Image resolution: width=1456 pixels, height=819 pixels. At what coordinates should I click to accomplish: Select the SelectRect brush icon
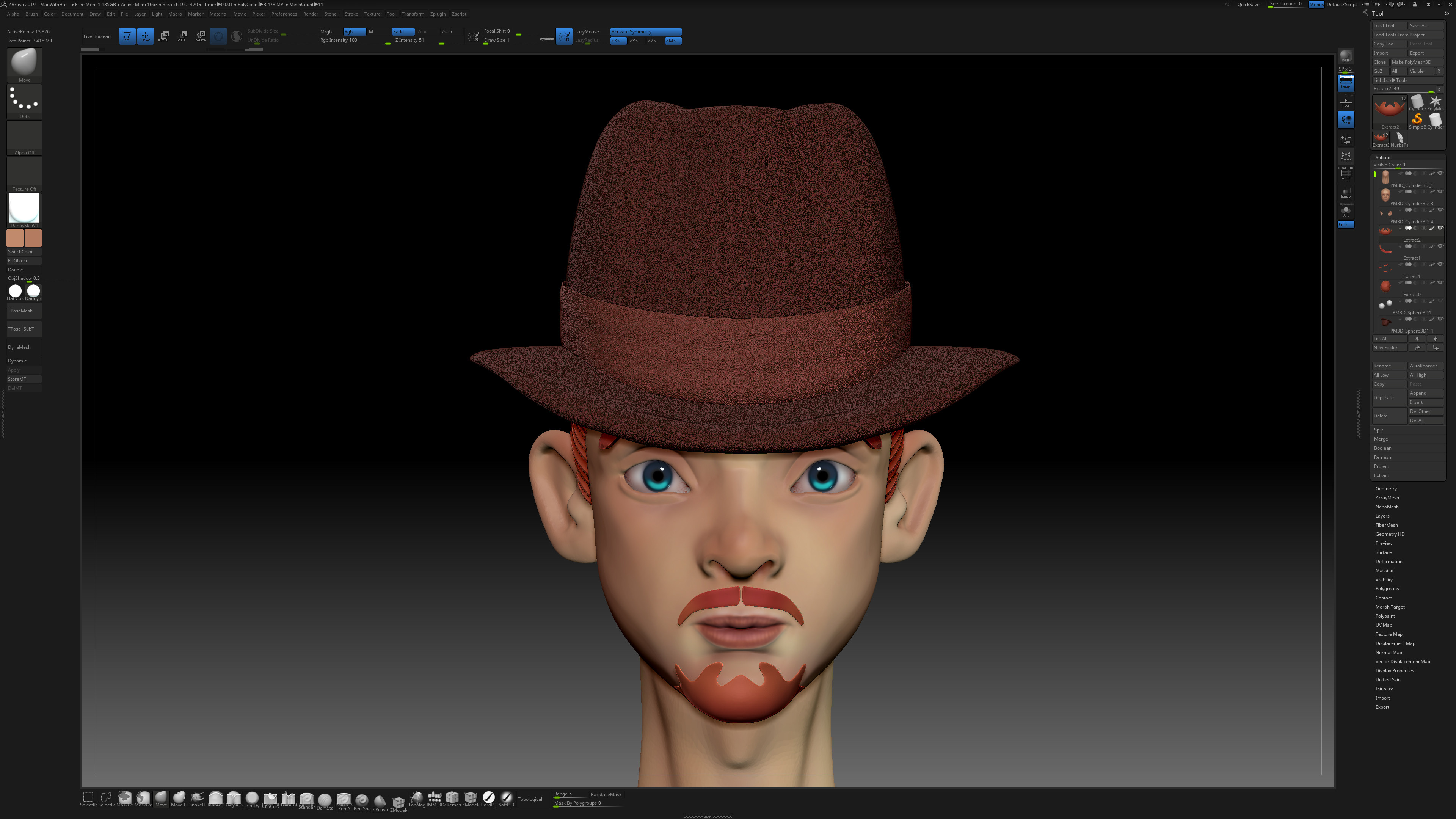[88, 798]
